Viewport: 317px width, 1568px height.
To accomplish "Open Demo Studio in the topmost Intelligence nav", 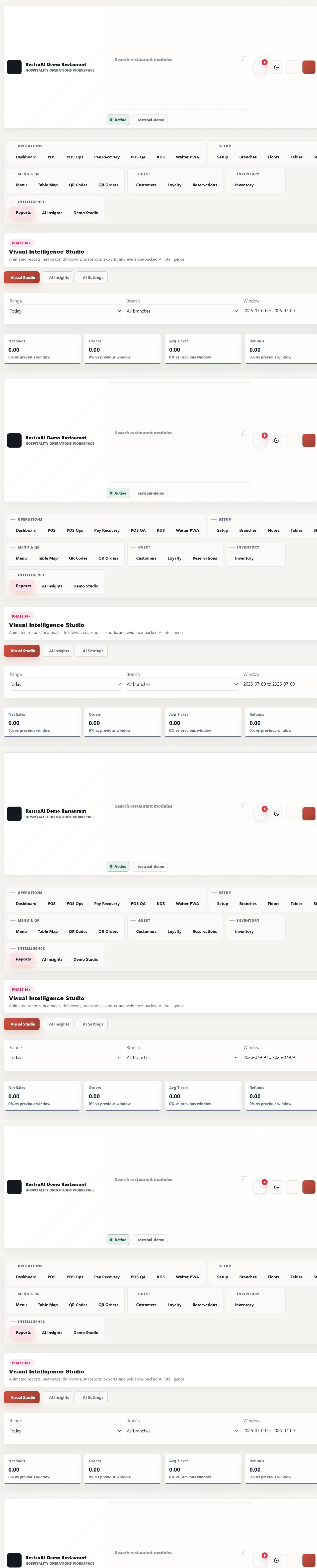I will [86, 213].
